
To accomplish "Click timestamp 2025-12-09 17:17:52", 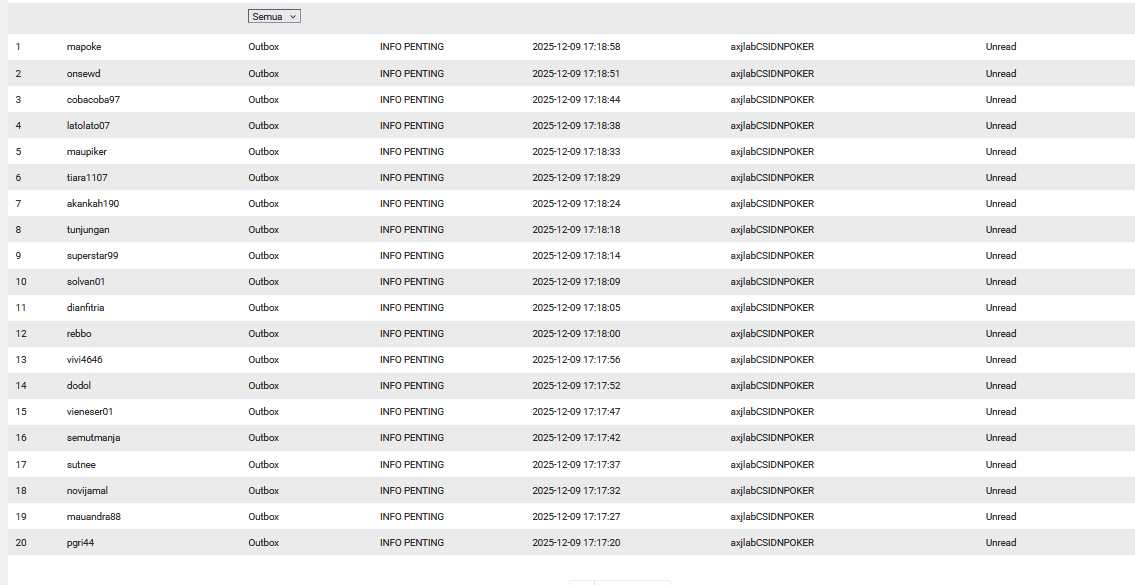I will [576, 387].
